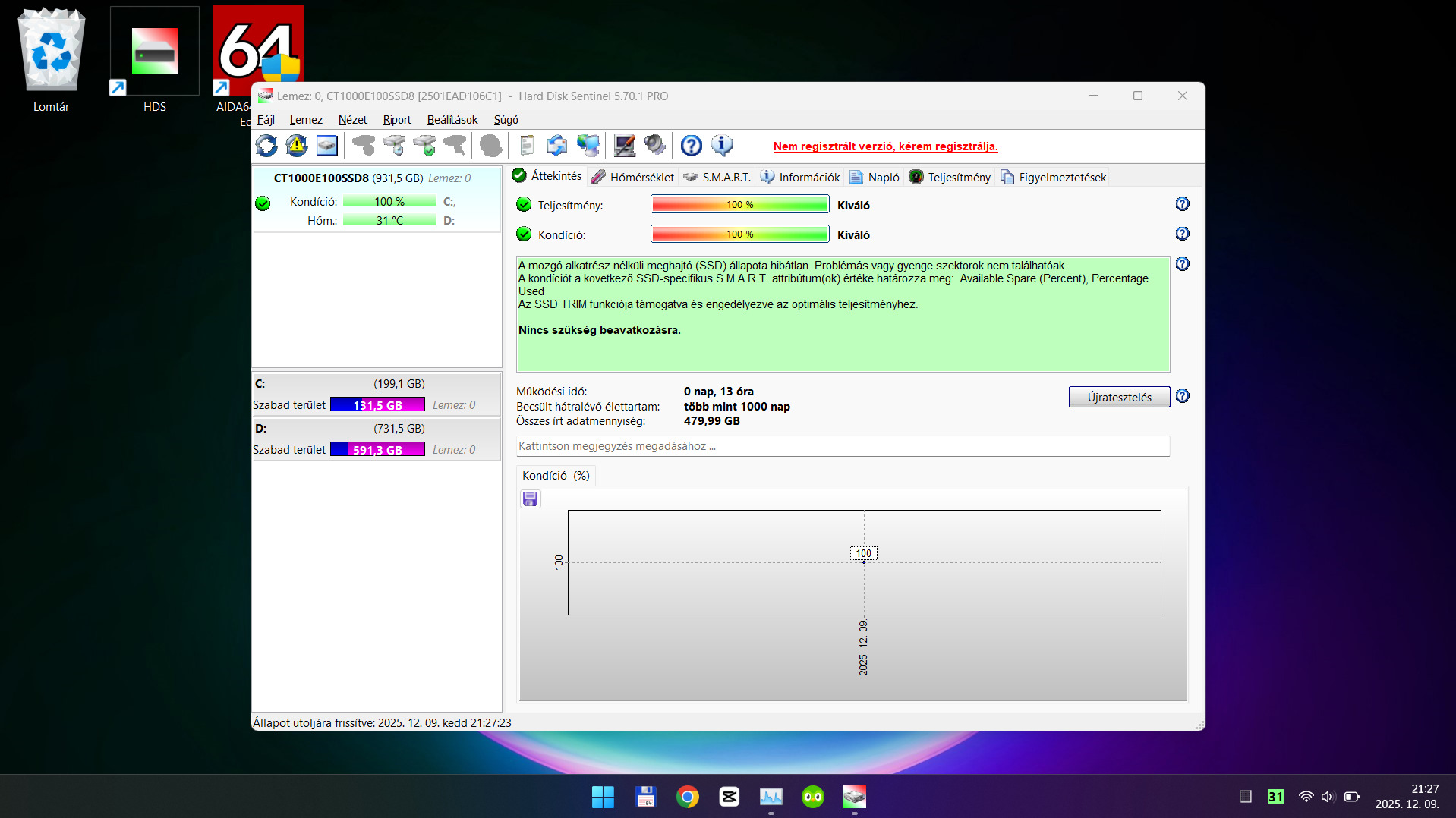The width and height of the screenshot is (1456, 818).
Task: Click the blue info bubble toolbar icon
Action: (722, 145)
